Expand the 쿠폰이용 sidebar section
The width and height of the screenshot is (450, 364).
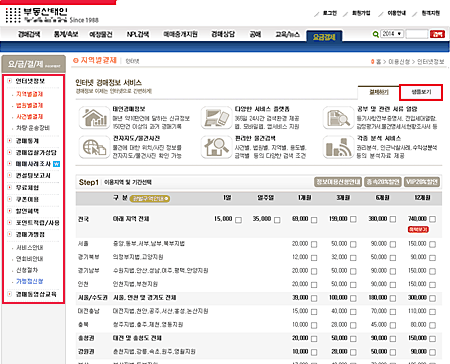[x=27, y=199]
